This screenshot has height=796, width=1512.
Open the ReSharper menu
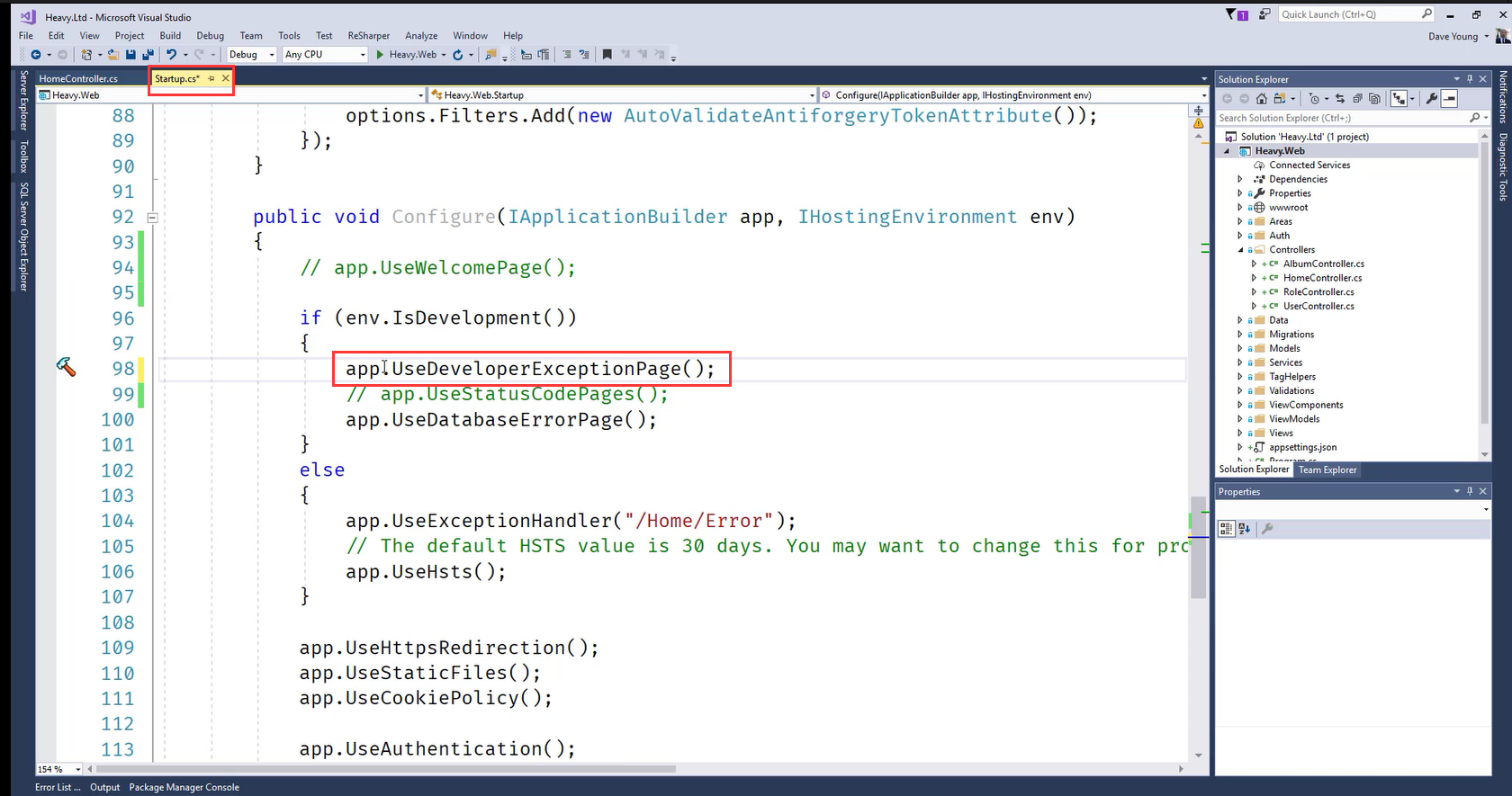pos(369,36)
